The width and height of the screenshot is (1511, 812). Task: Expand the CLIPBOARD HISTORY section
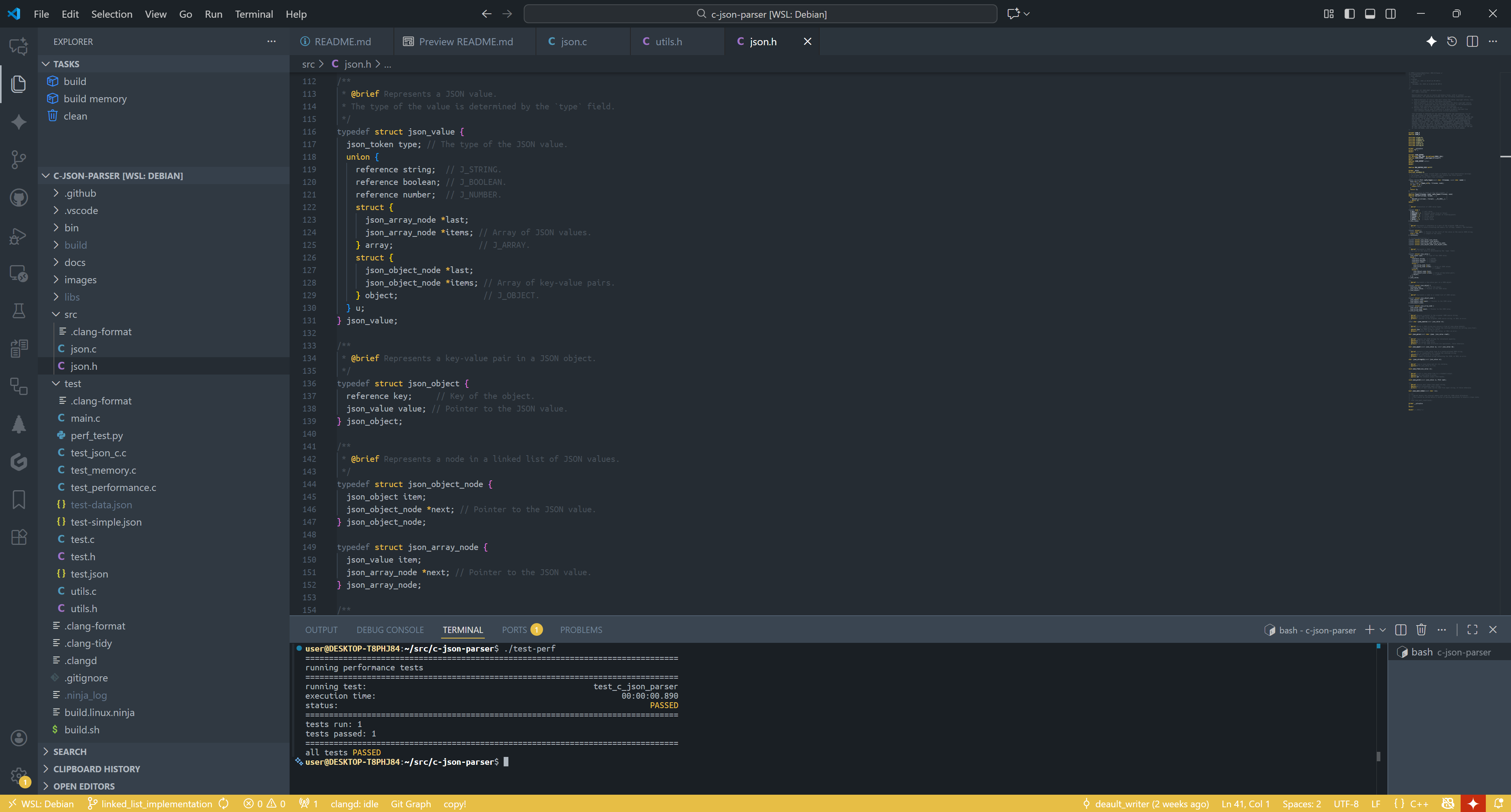164,769
